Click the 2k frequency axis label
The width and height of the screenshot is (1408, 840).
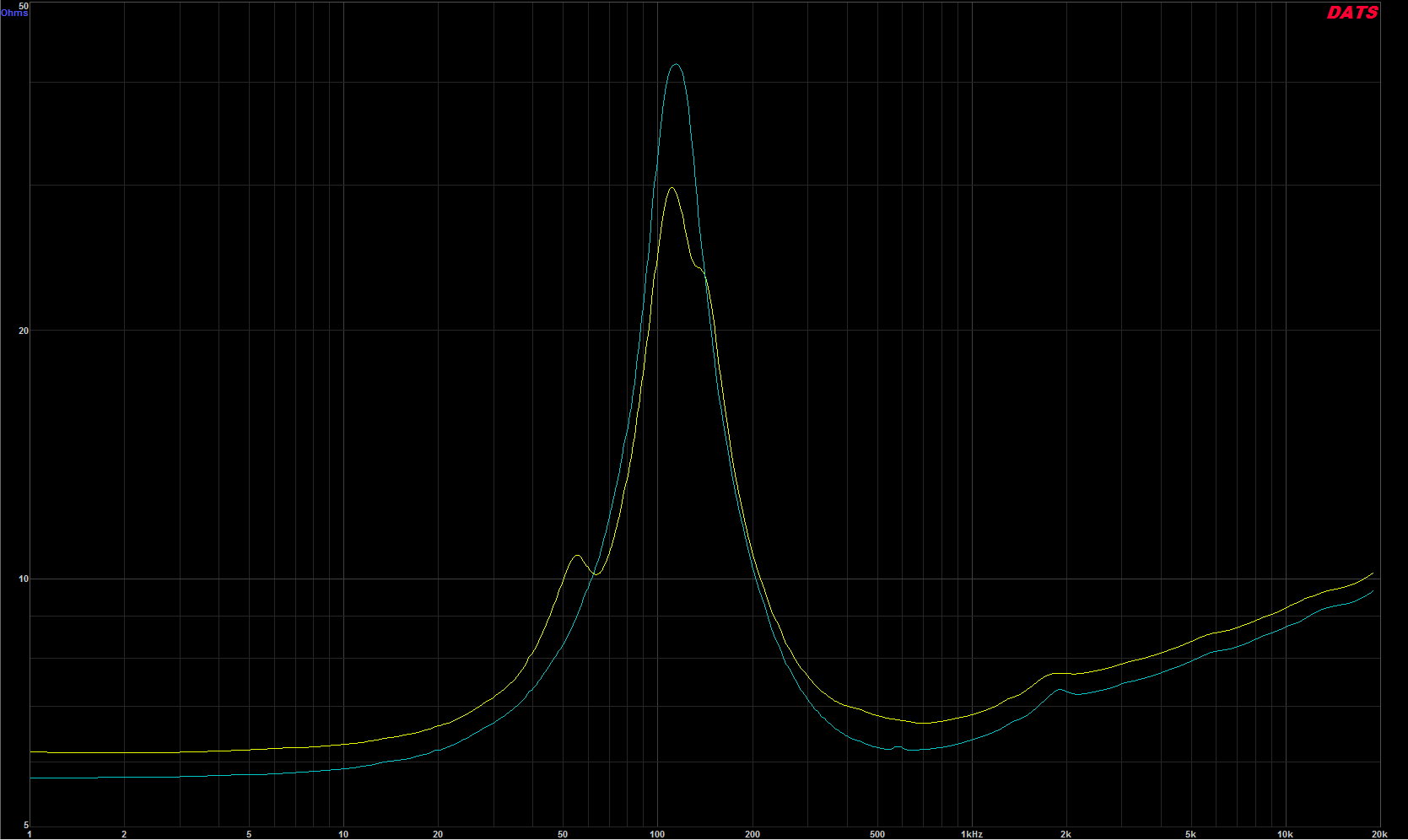point(1066,835)
